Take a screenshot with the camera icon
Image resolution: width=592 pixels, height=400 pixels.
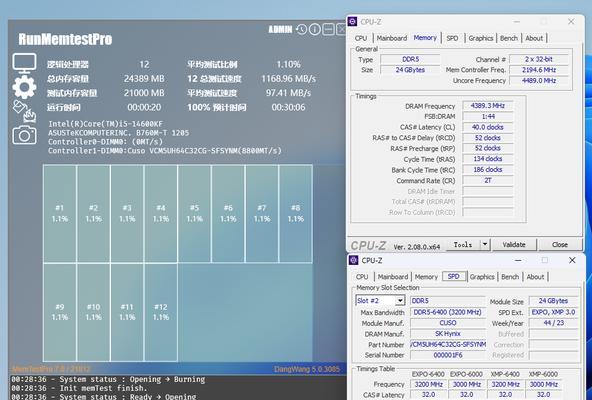pos(25,135)
